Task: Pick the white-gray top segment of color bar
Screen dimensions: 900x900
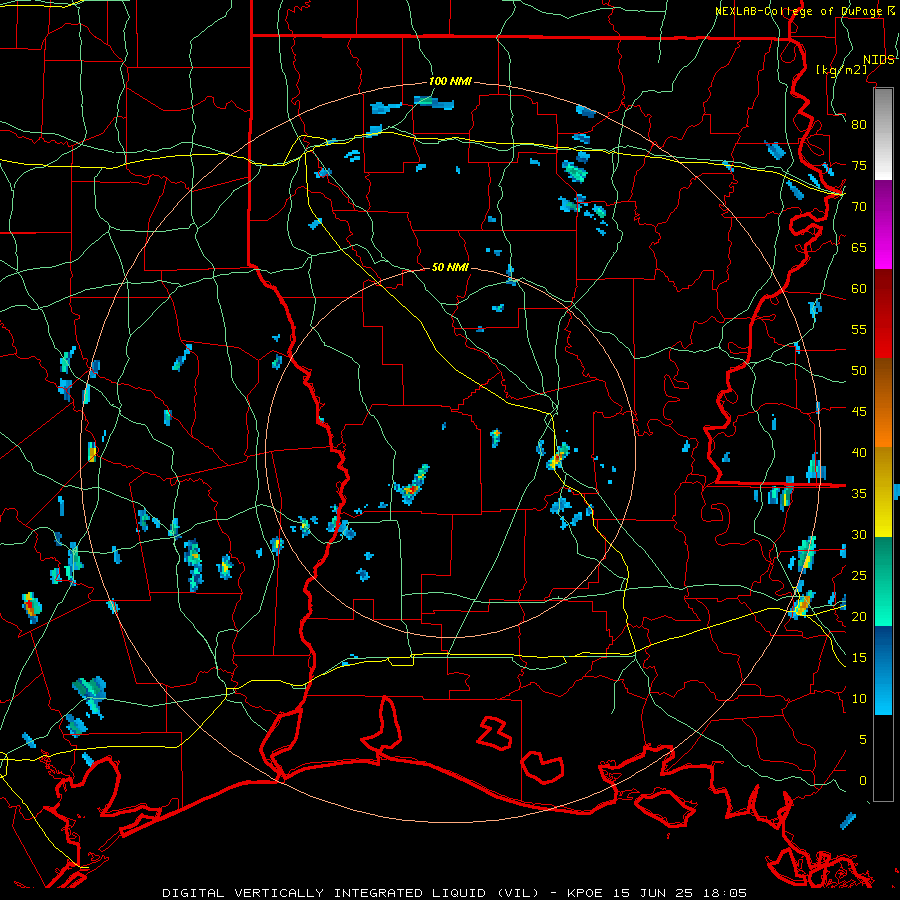Action: coord(883,134)
